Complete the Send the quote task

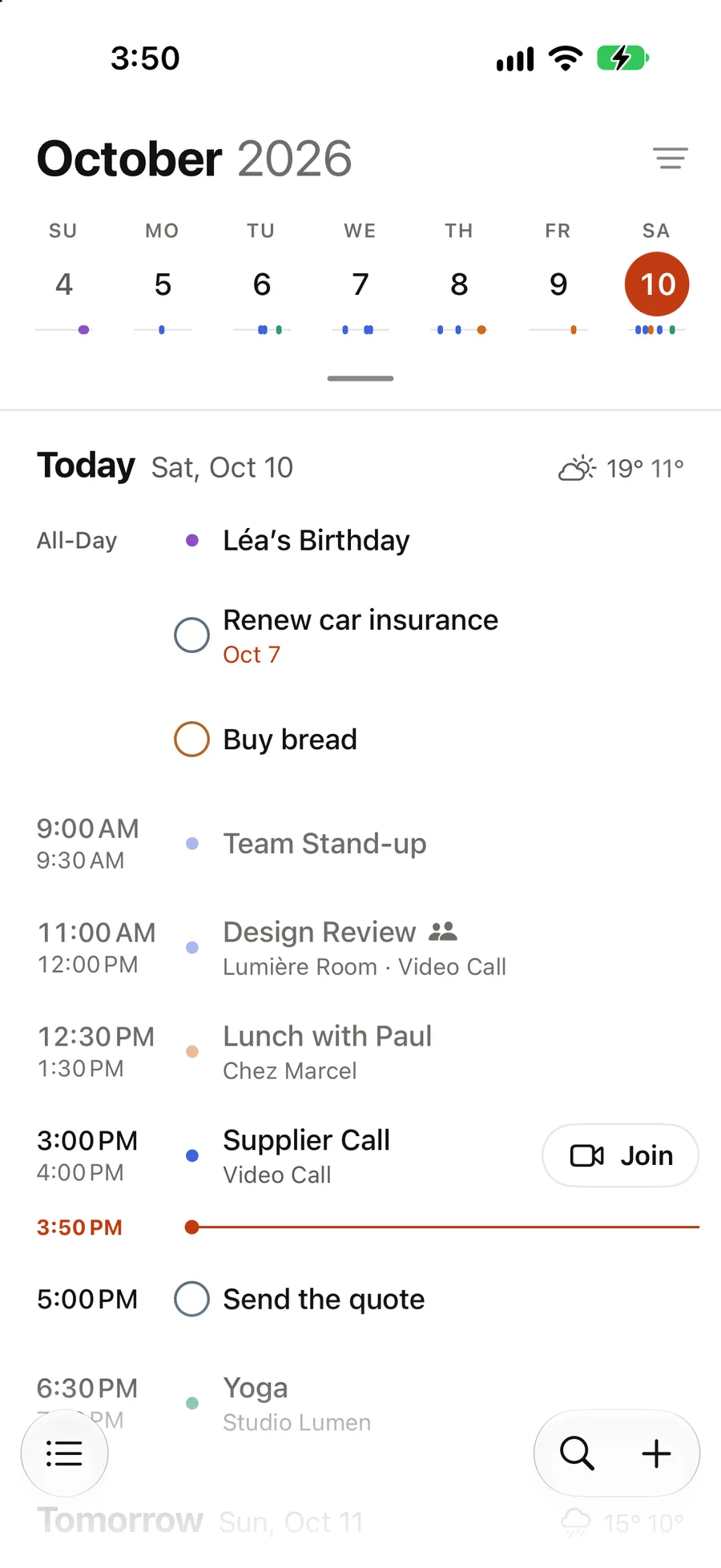[191, 1298]
